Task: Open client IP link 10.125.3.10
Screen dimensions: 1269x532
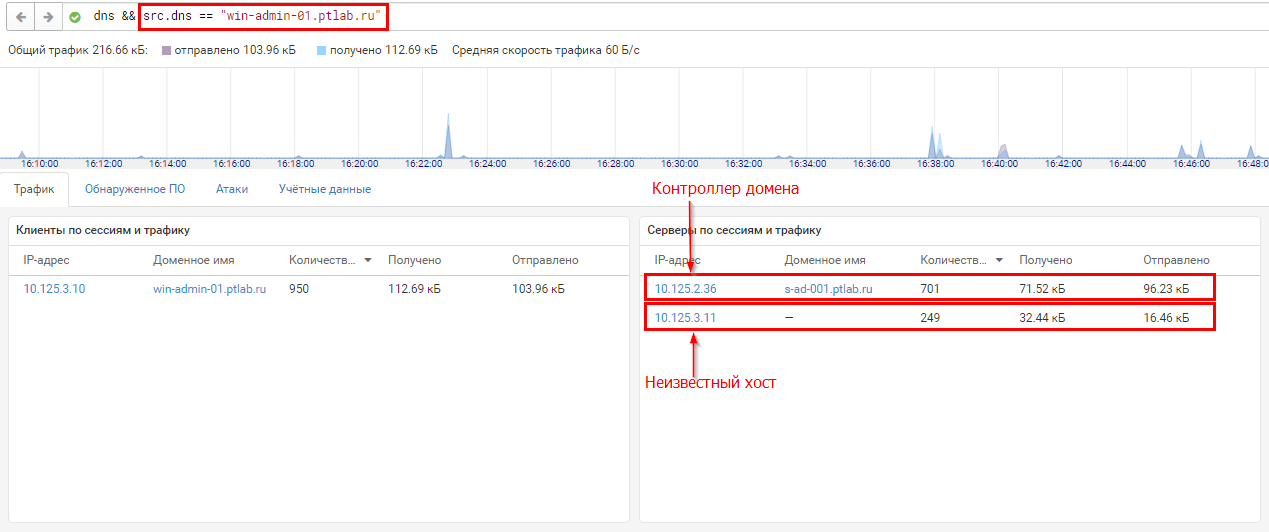Action: 54,289
